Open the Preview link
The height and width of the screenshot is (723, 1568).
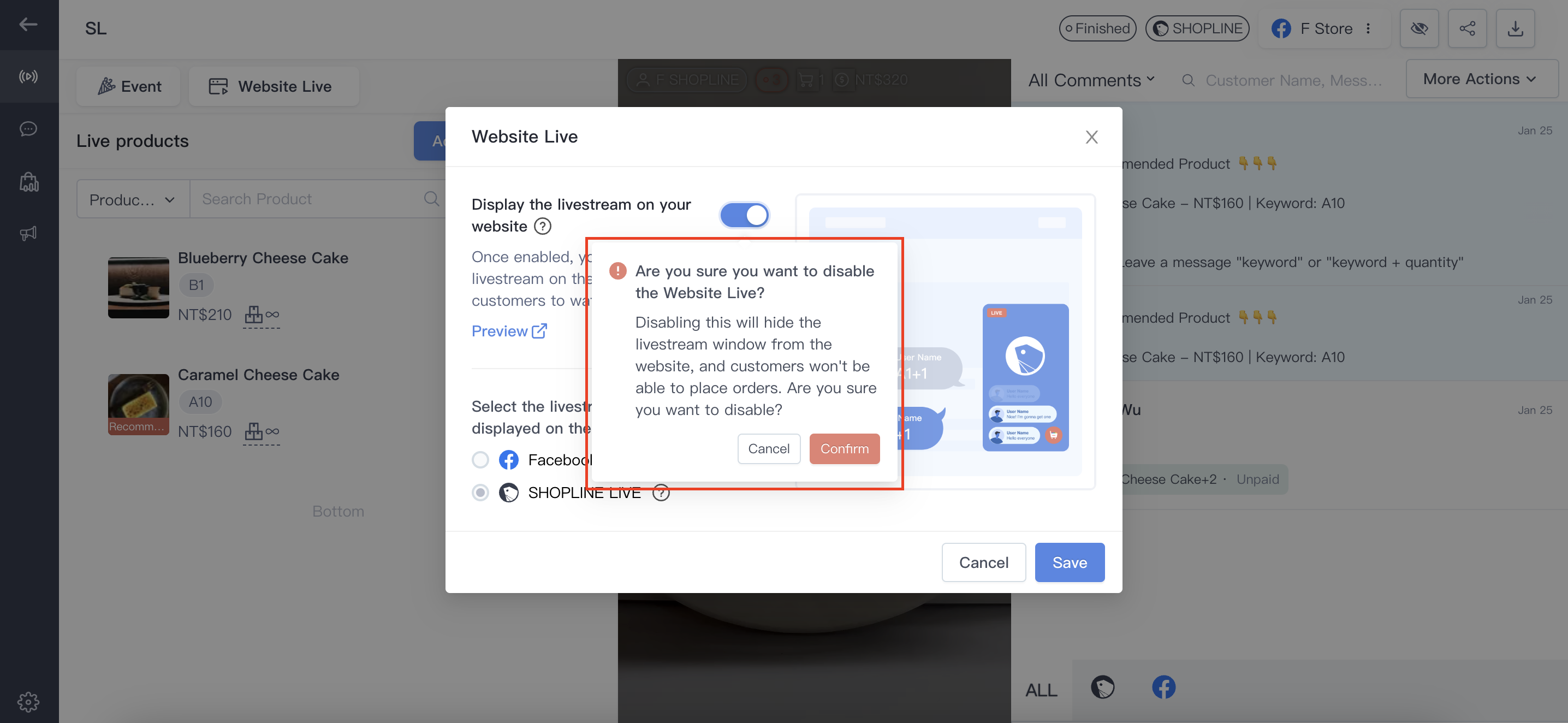point(509,331)
